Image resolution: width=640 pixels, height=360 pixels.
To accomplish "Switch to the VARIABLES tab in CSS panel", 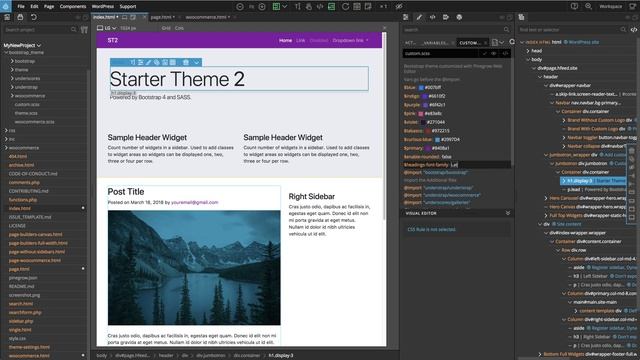I will 435,43.
